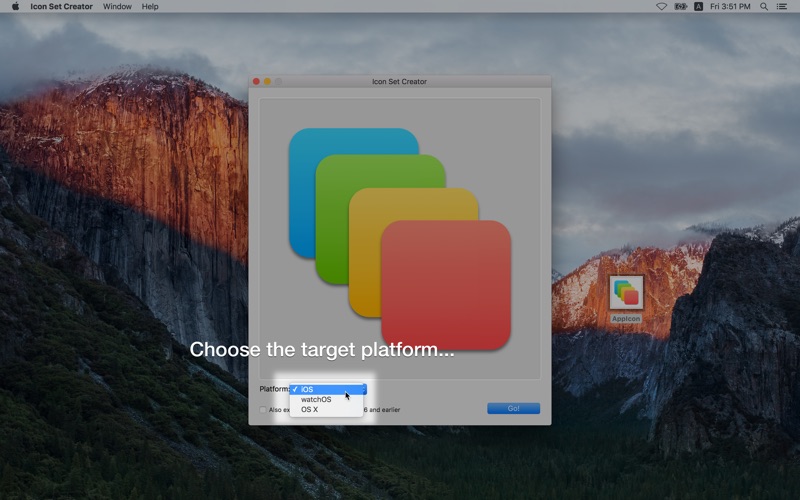Viewport: 800px width, 500px height.
Task: Click the Wi-Fi status icon
Action: click(x=661, y=7)
